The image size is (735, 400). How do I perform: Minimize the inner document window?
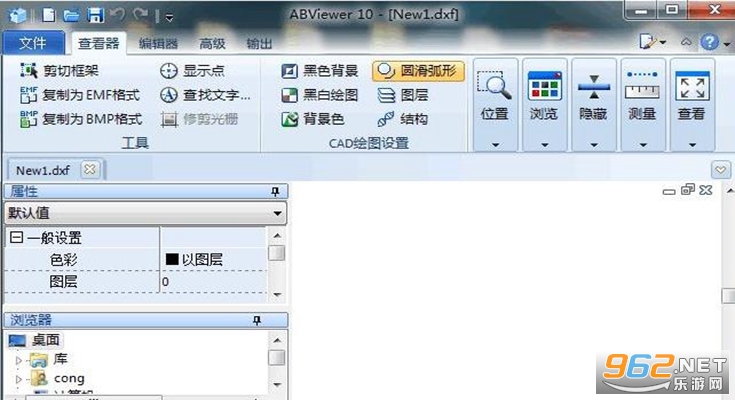[x=669, y=191]
